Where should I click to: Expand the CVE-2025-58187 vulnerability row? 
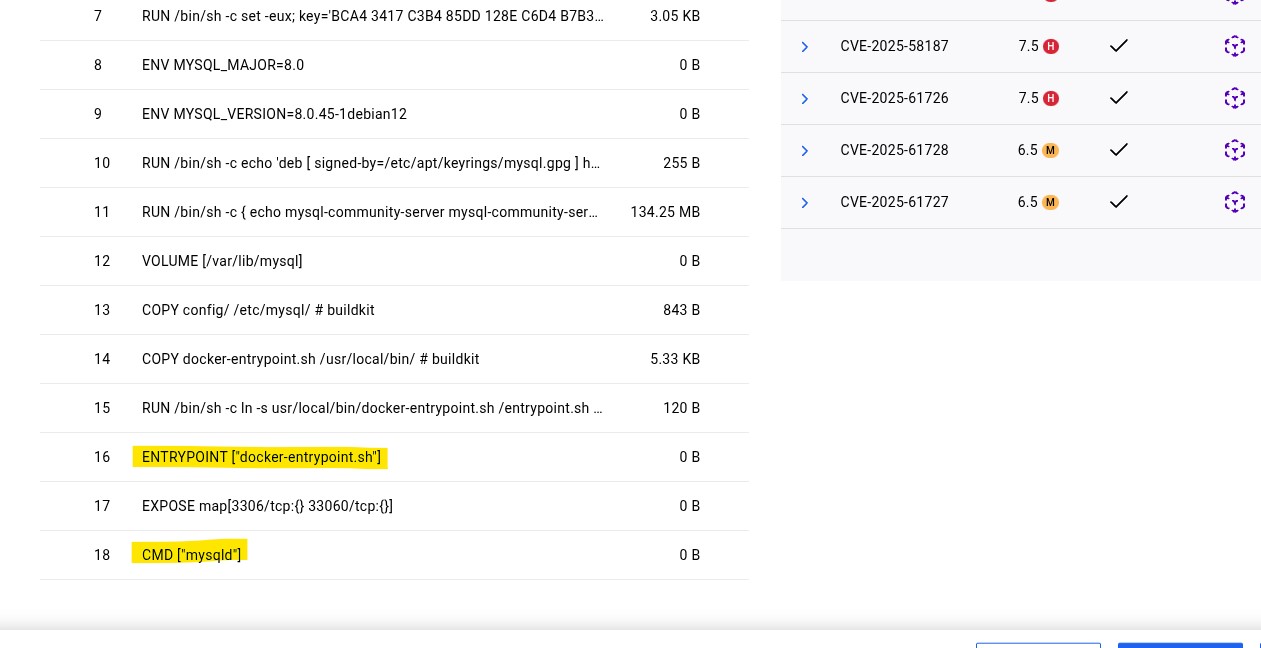(x=804, y=47)
